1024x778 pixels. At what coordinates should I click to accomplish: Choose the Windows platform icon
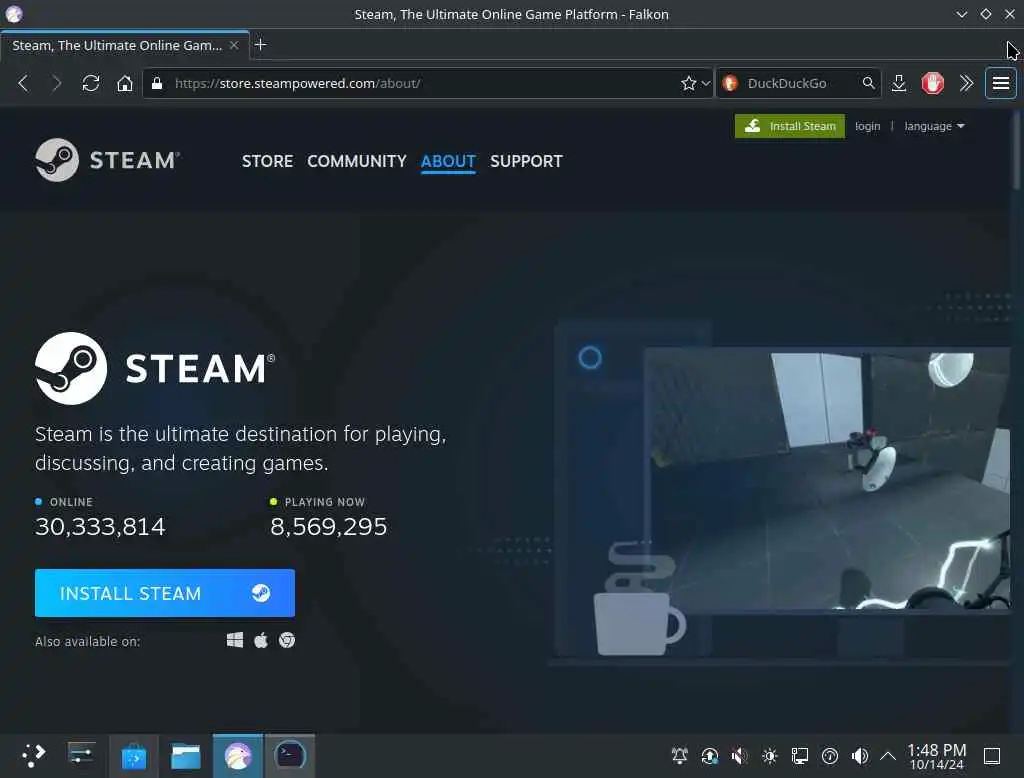[x=235, y=640]
